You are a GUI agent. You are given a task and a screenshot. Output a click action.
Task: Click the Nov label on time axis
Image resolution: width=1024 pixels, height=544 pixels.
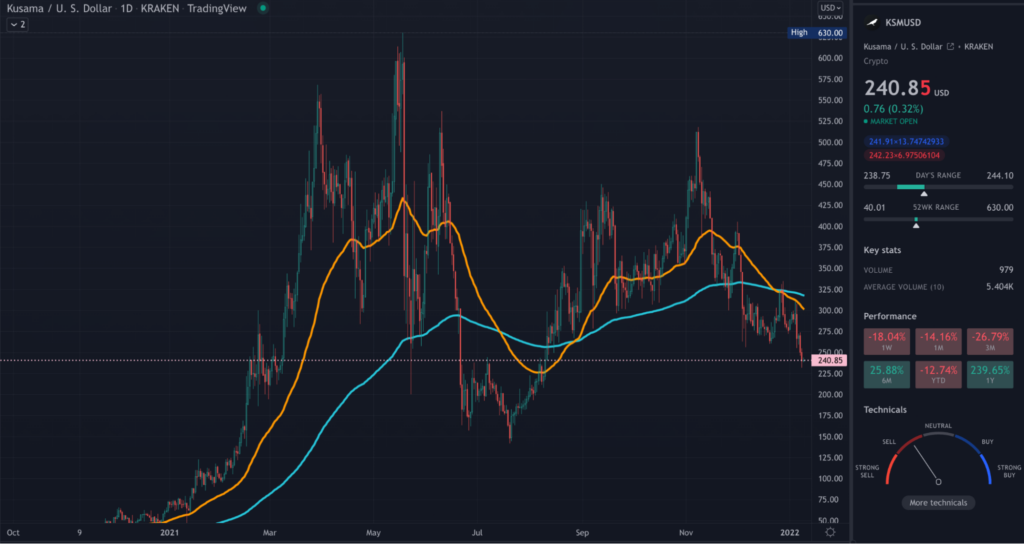(686, 532)
